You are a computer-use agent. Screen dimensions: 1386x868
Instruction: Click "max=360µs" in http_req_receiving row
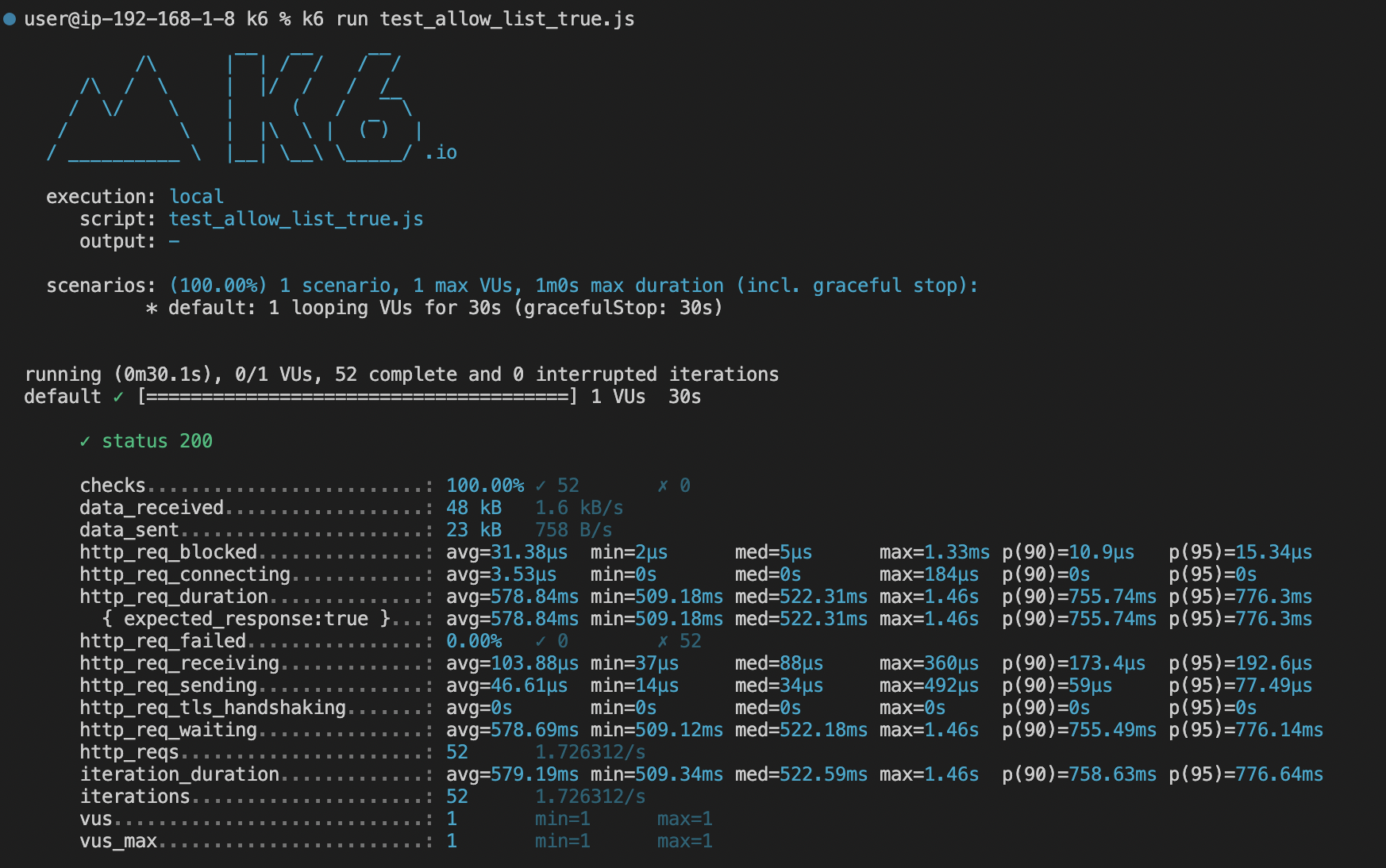tap(929, 663)
